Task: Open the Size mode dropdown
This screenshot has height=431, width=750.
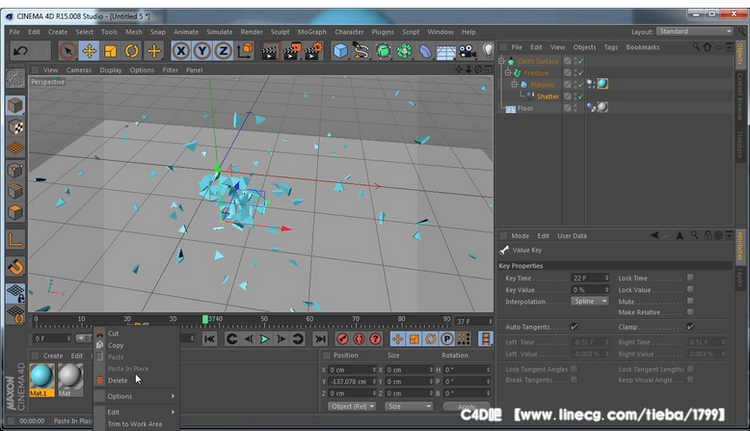Action: pyautogui.click(x=409, y=407)
